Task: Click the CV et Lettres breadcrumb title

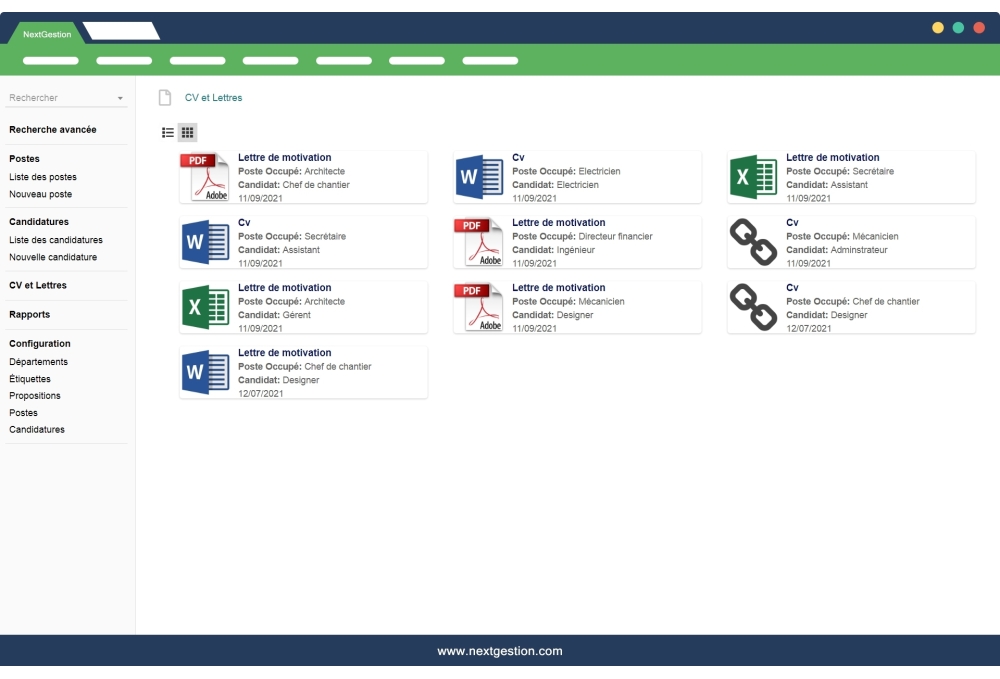Action: tap(213, 98)
